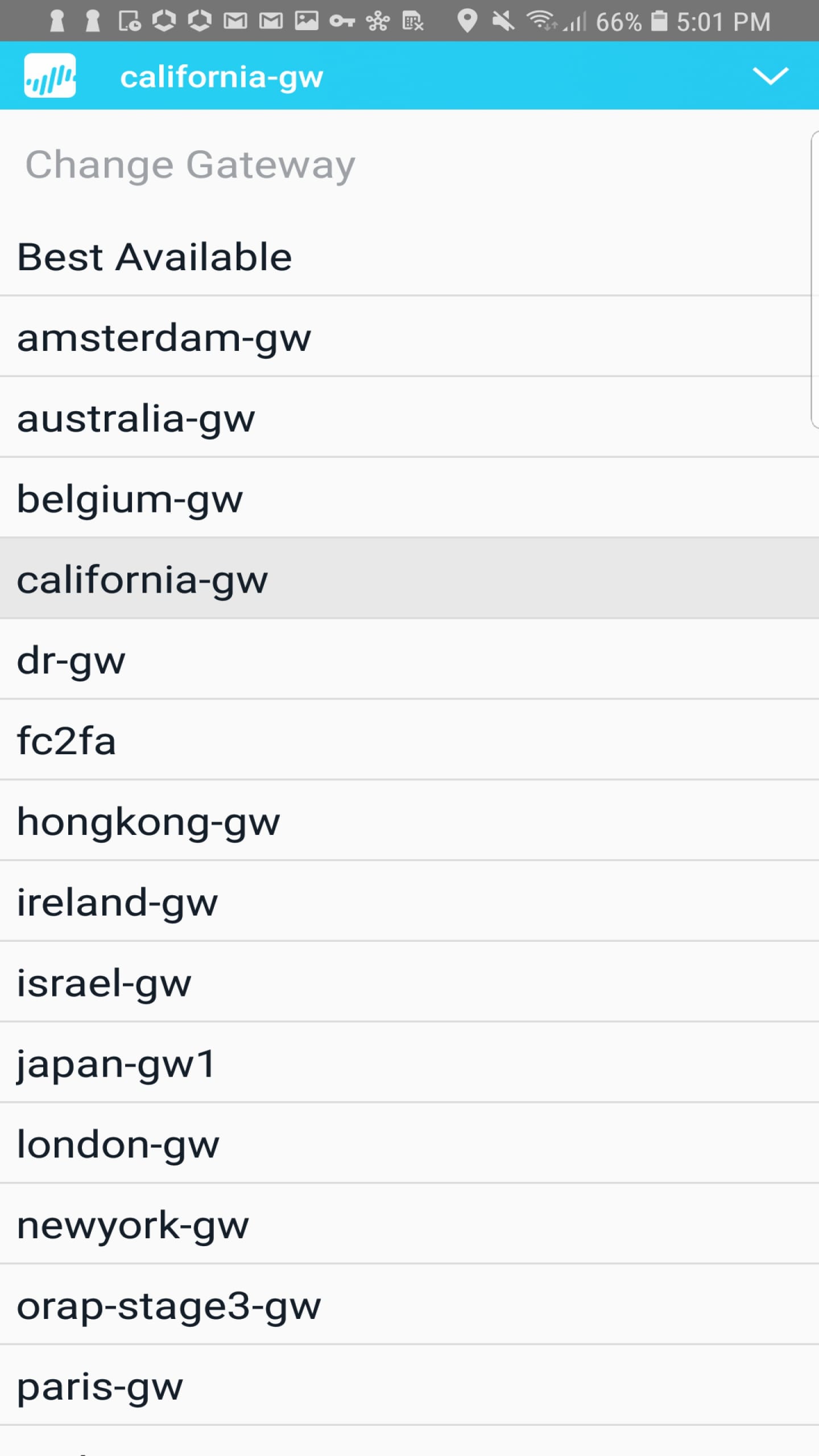The image size is (819, 1456).
Task: Tap the key notification icon
Action: (x=340, y=22)
